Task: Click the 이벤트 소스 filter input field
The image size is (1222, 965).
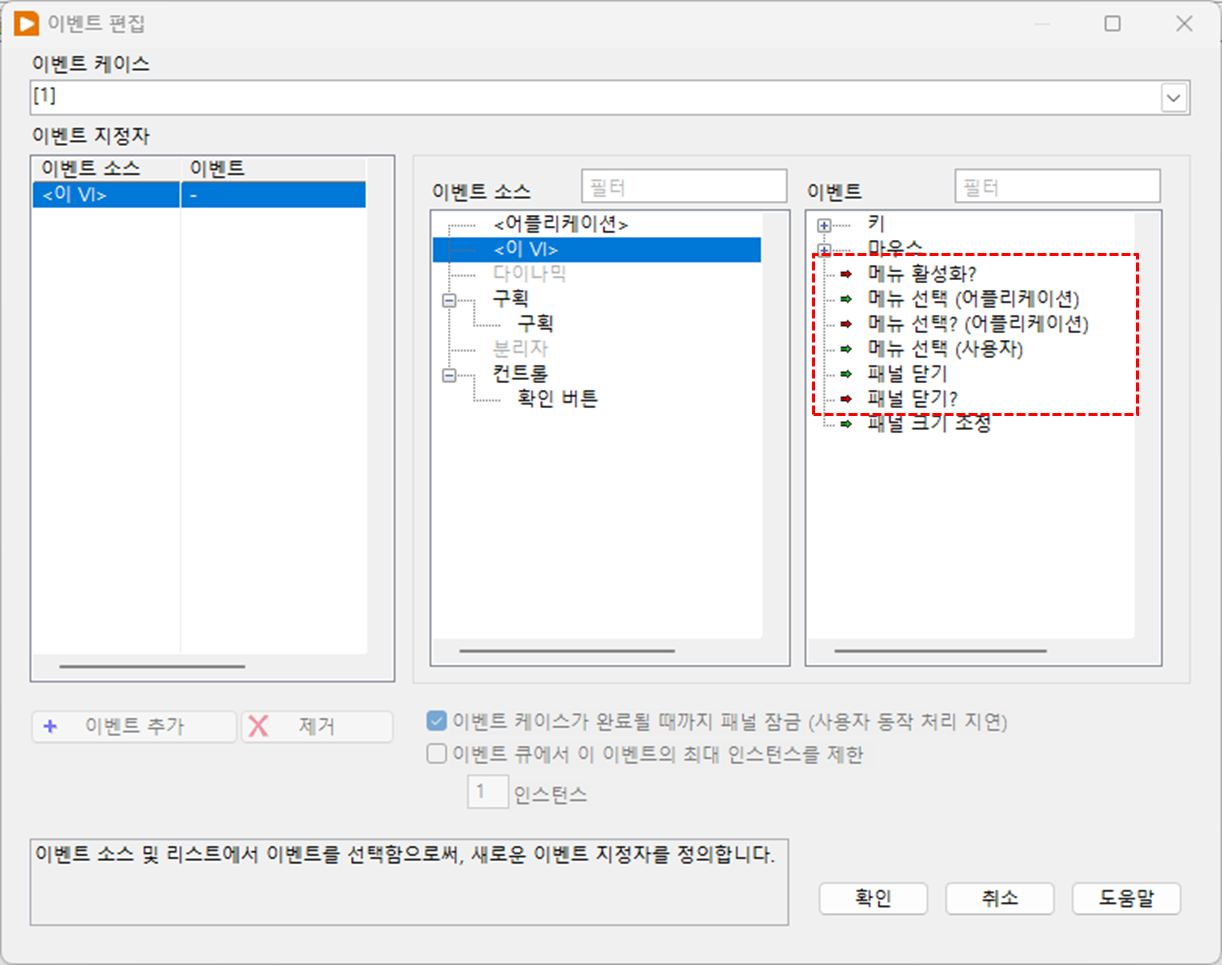Action: click(684, 187)
